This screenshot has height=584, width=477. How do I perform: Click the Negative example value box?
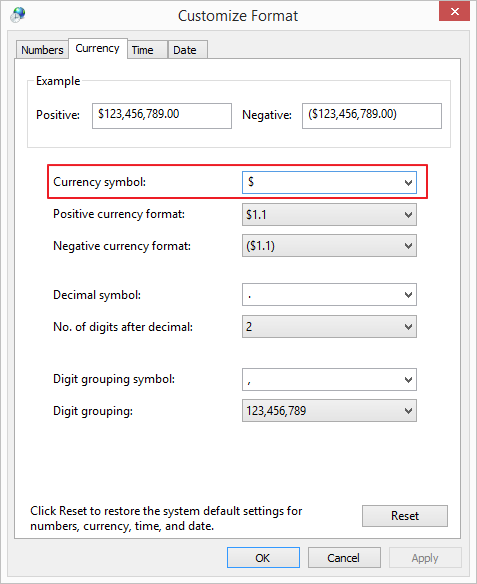(x=372, y=116)
